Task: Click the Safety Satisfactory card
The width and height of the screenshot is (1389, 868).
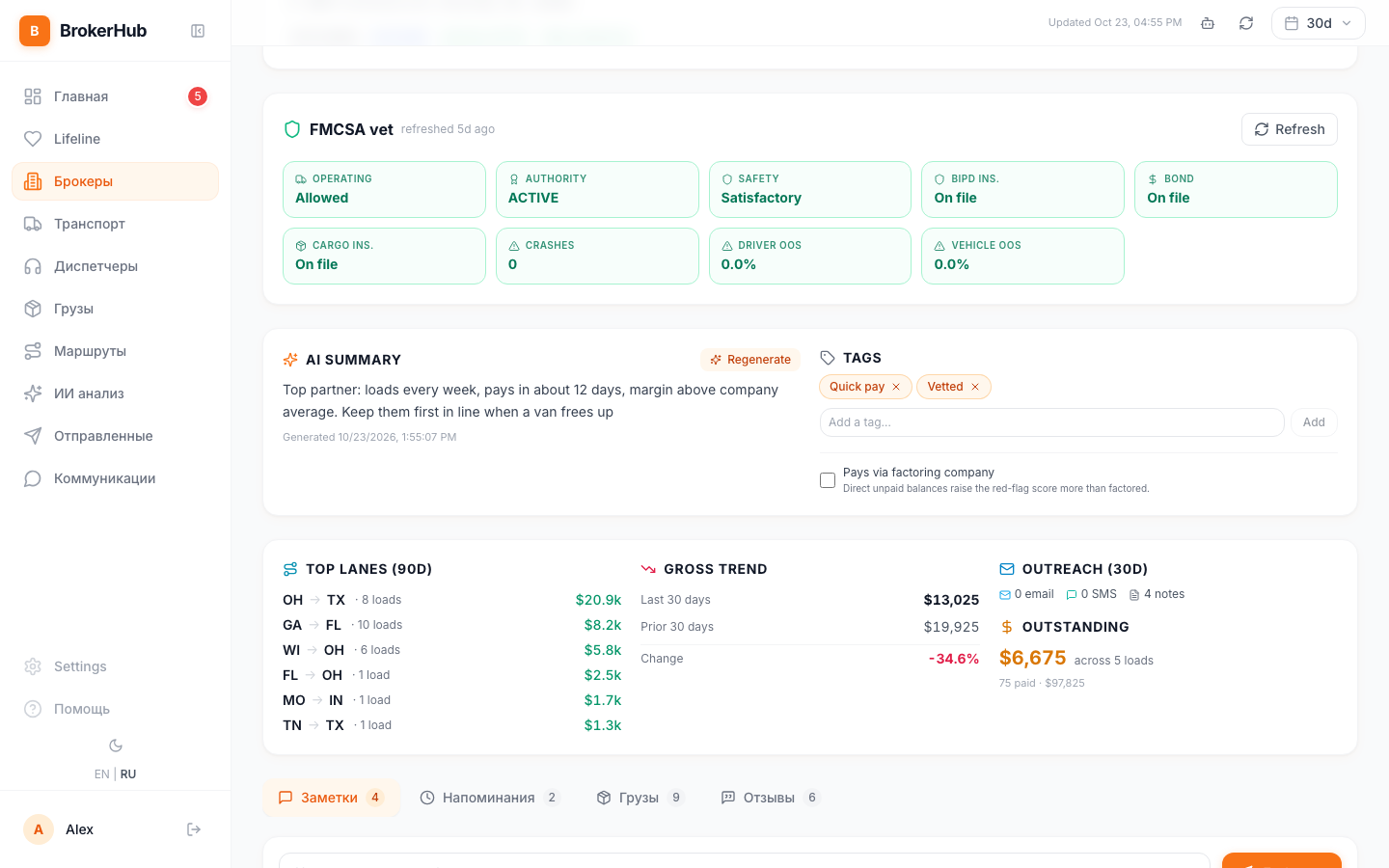Action: 810,189
